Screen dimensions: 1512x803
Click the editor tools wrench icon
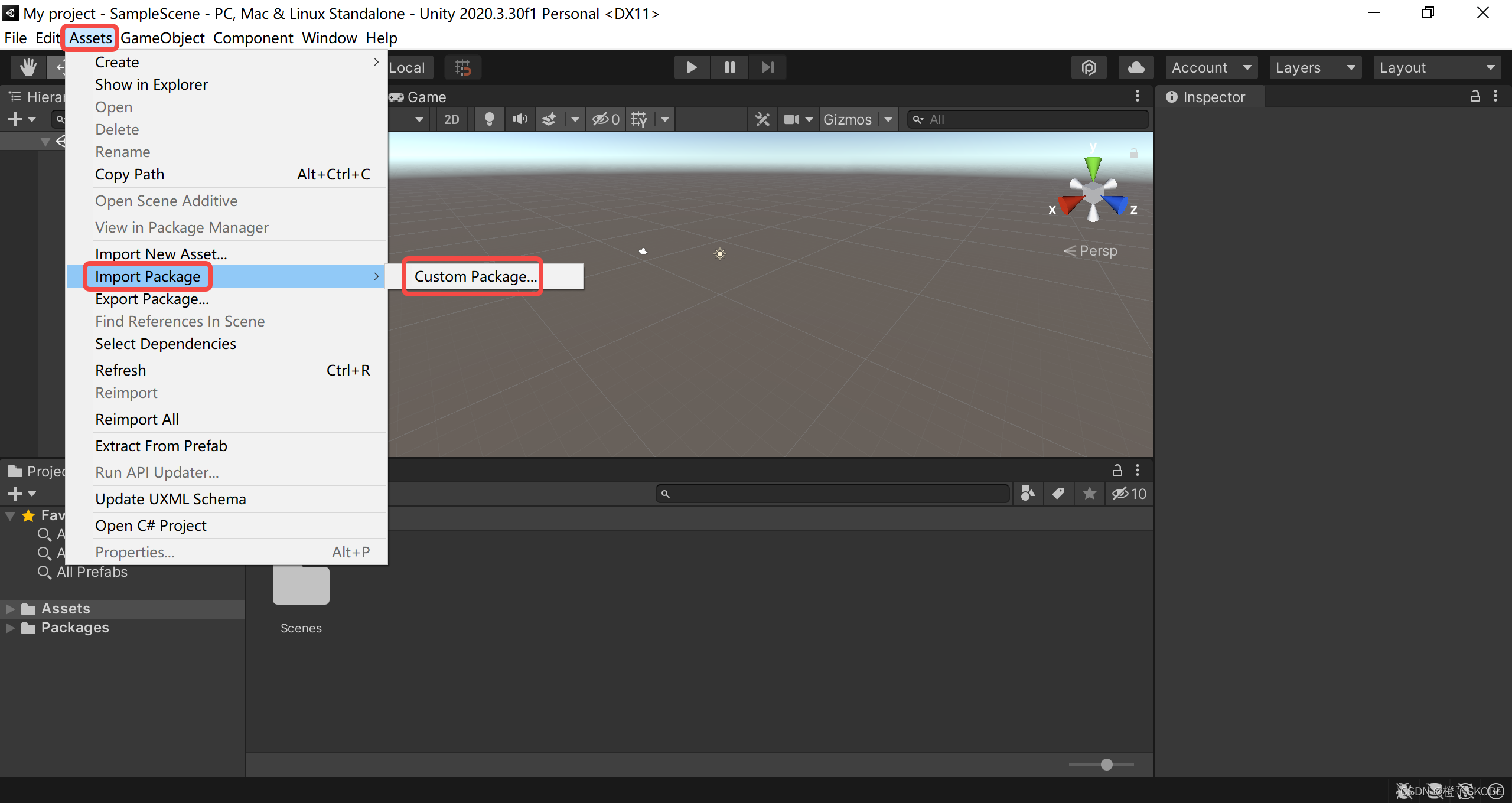click(x=762, y=119)
